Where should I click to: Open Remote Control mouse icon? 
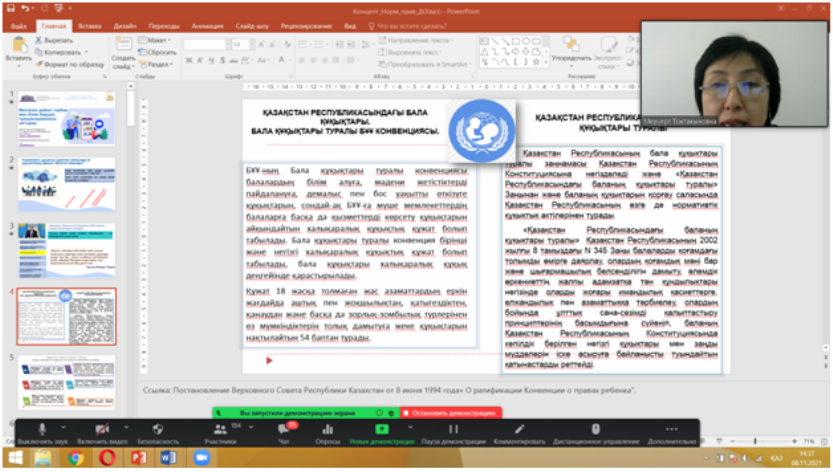[x=596, y=428]
